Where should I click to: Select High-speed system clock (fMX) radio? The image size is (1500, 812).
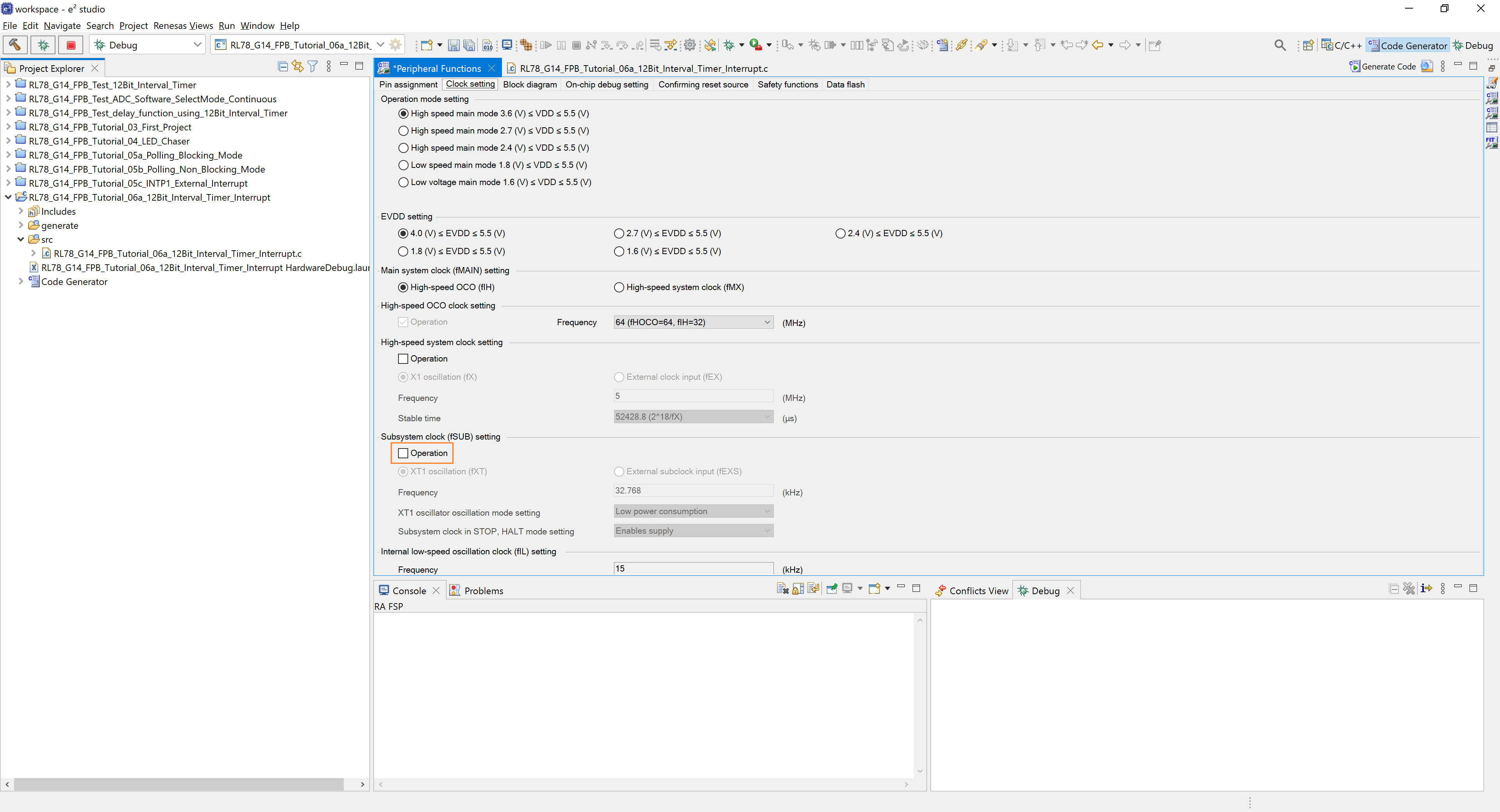619,287
